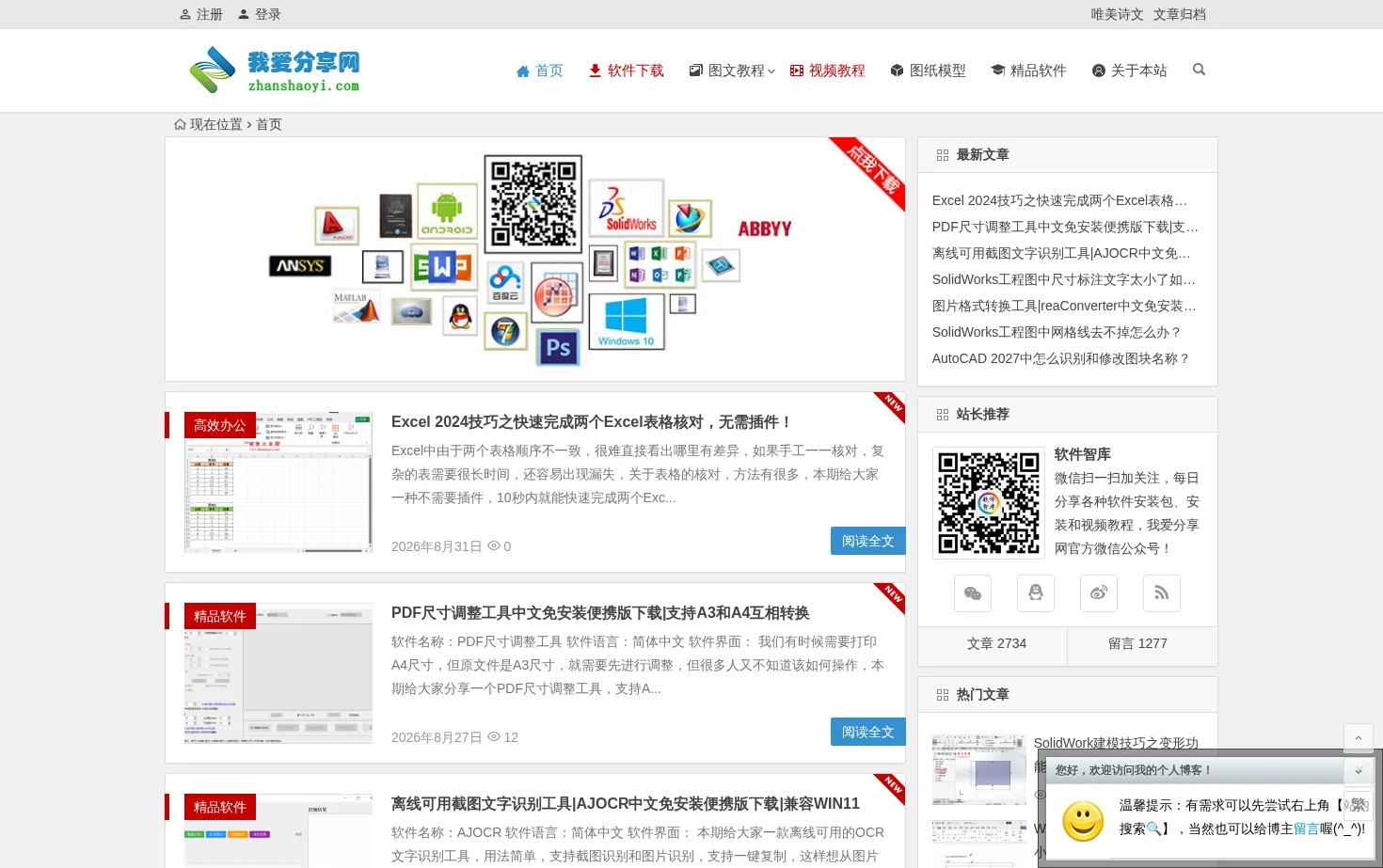The height and width of the screenshot is (868, 1383).
Task: Expand the 图文教程 dropdown chevron
Action: (x=771, y=71)
